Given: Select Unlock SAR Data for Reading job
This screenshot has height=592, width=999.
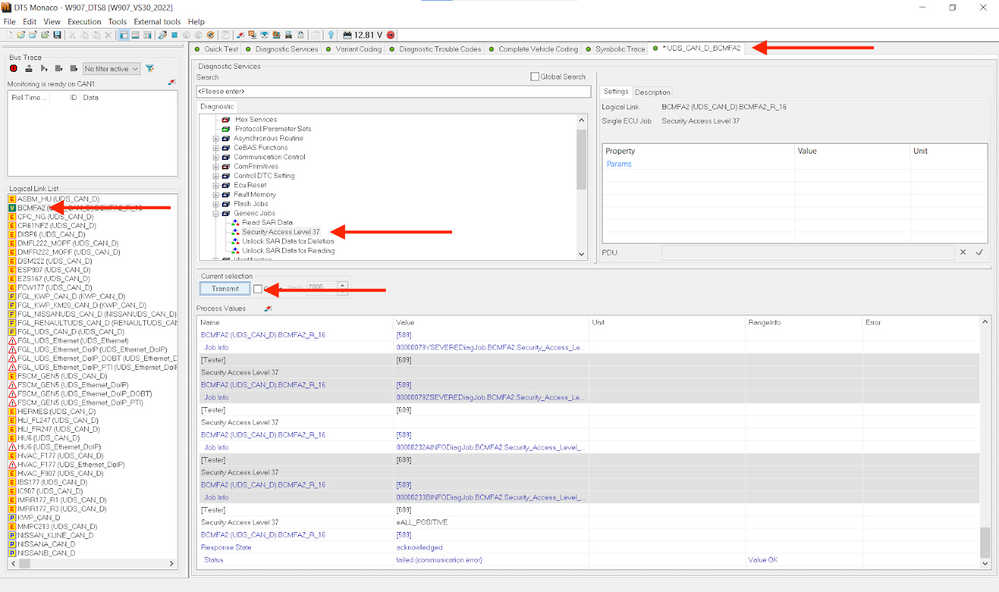Looking at the screenshot, I should 288,251.
